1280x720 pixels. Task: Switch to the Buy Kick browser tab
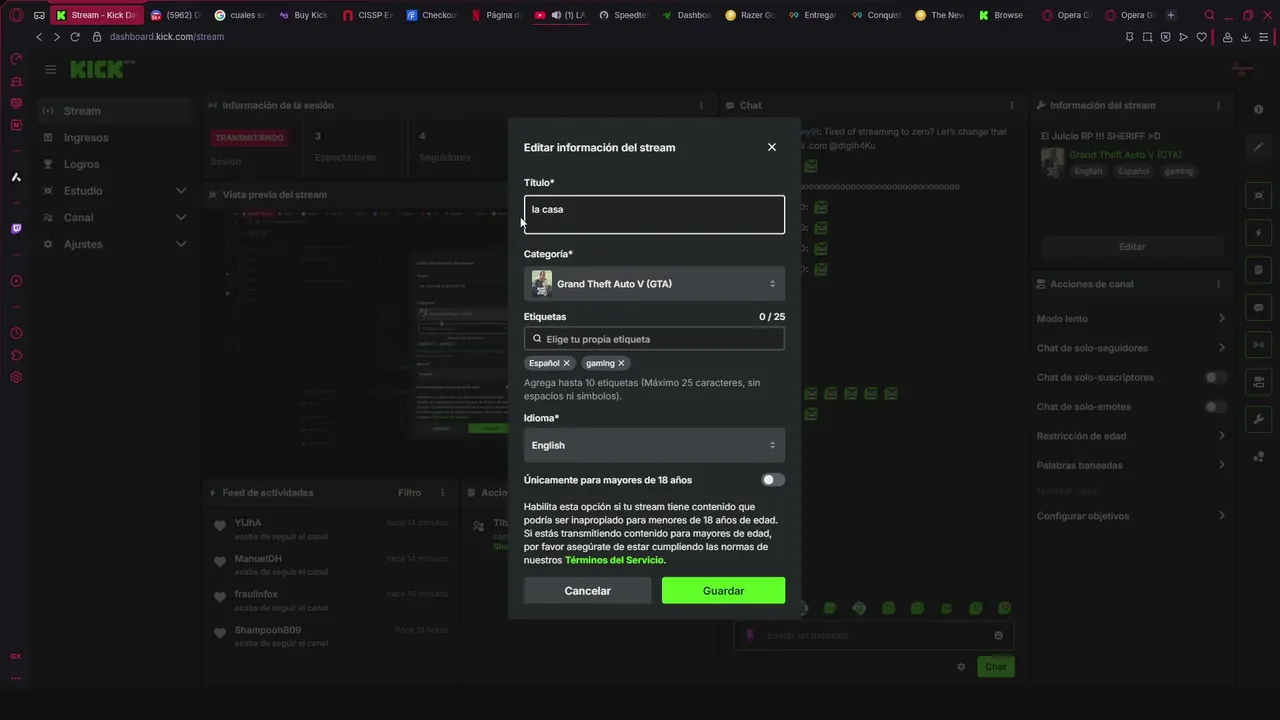[x=304, y=15]
